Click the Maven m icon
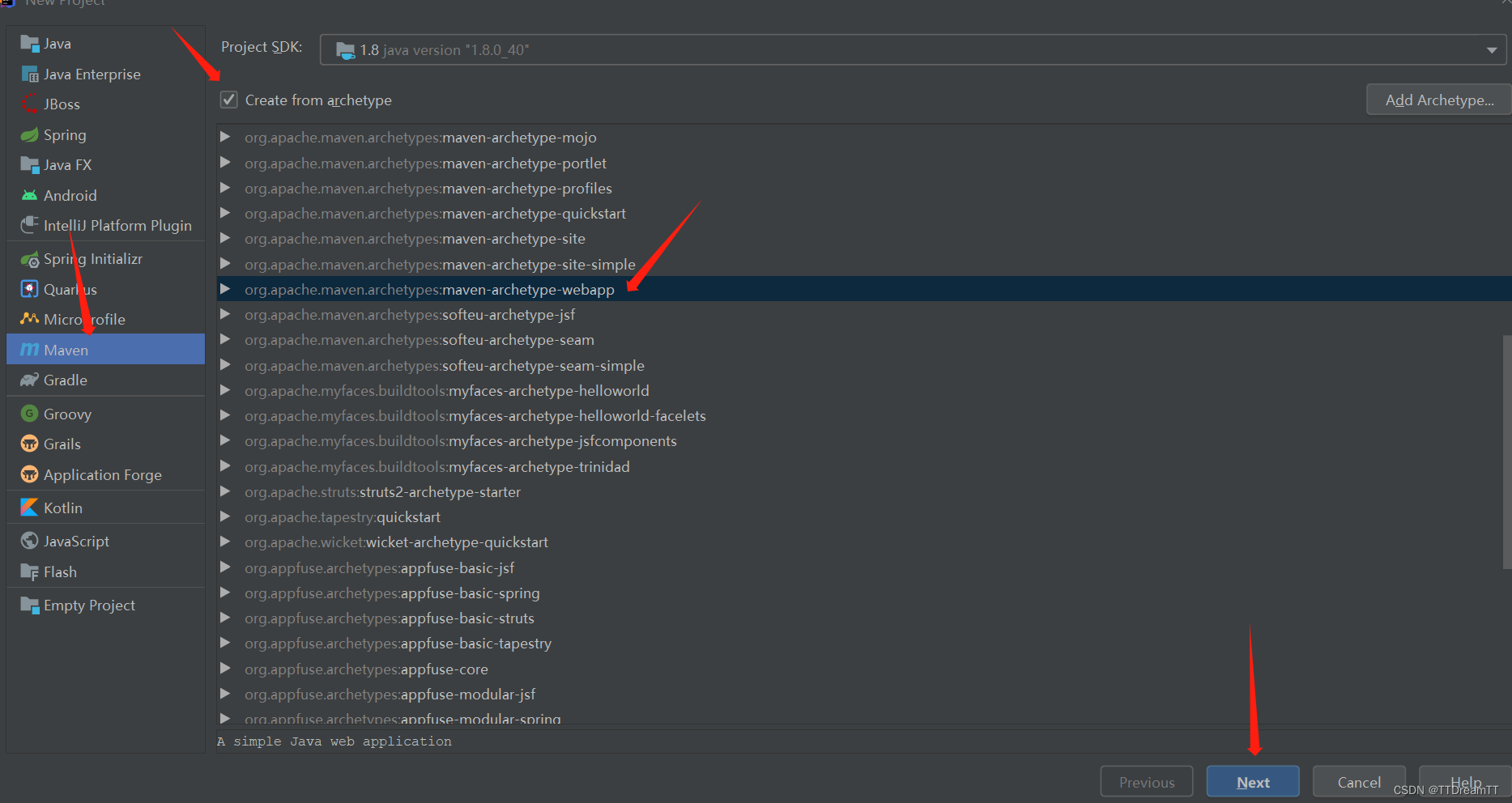 [30, 350]
